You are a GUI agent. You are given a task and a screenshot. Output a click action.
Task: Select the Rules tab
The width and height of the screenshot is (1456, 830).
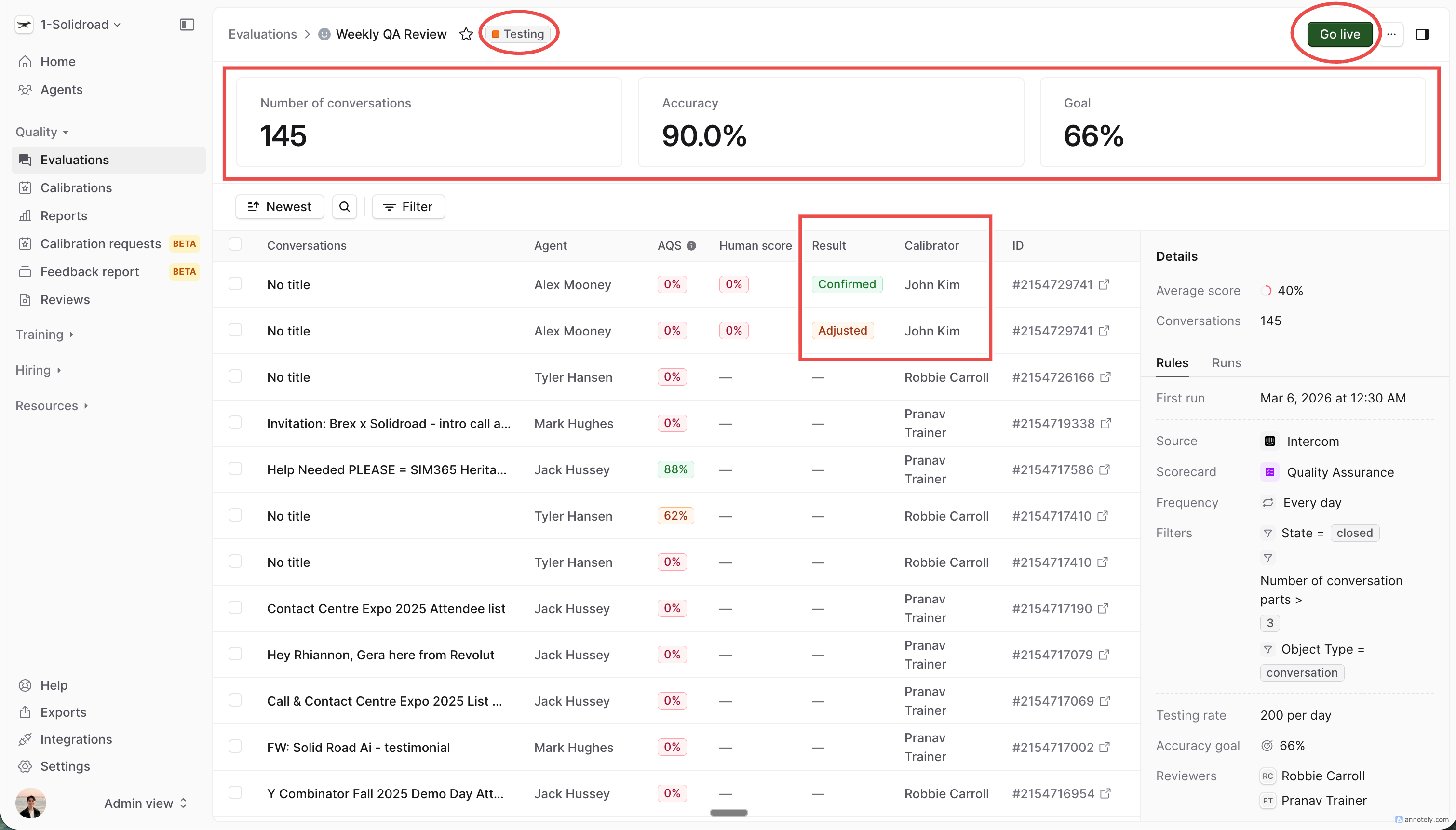coord(1172,362)
